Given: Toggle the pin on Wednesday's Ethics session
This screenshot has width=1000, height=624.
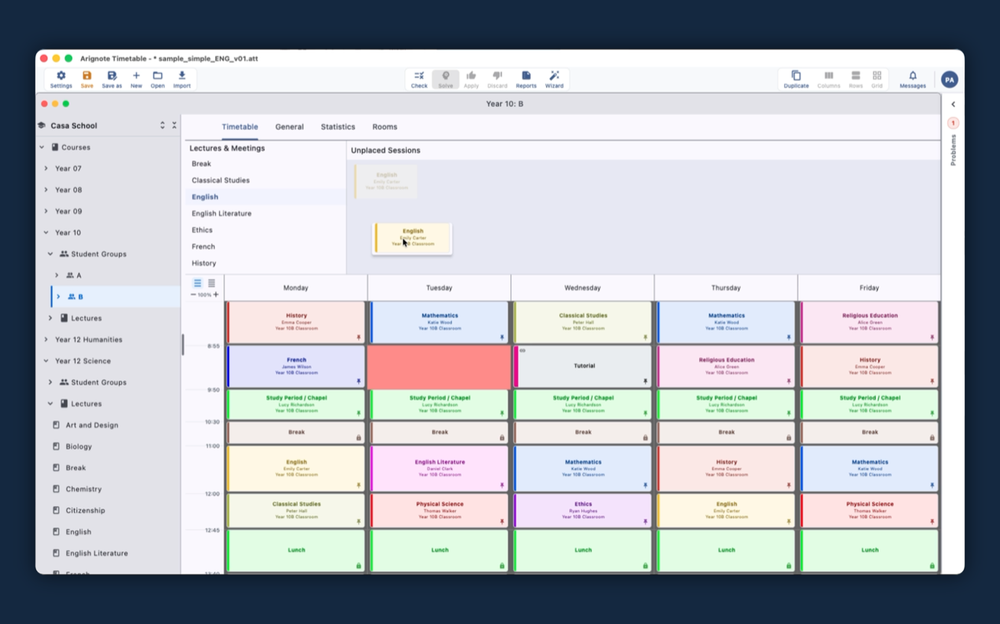Looking at the screenshot, I should (x=645, y=522).
